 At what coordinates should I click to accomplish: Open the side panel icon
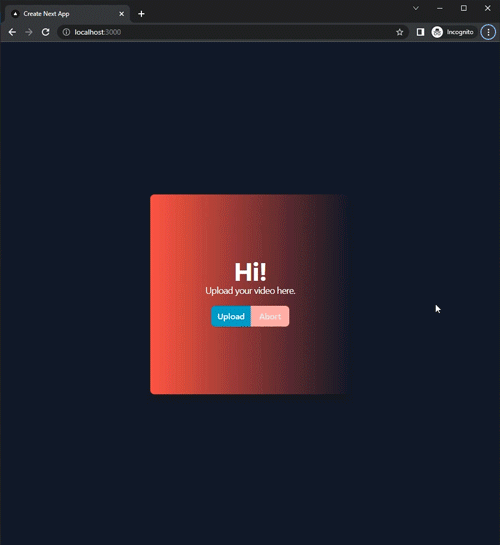[420, 32]
